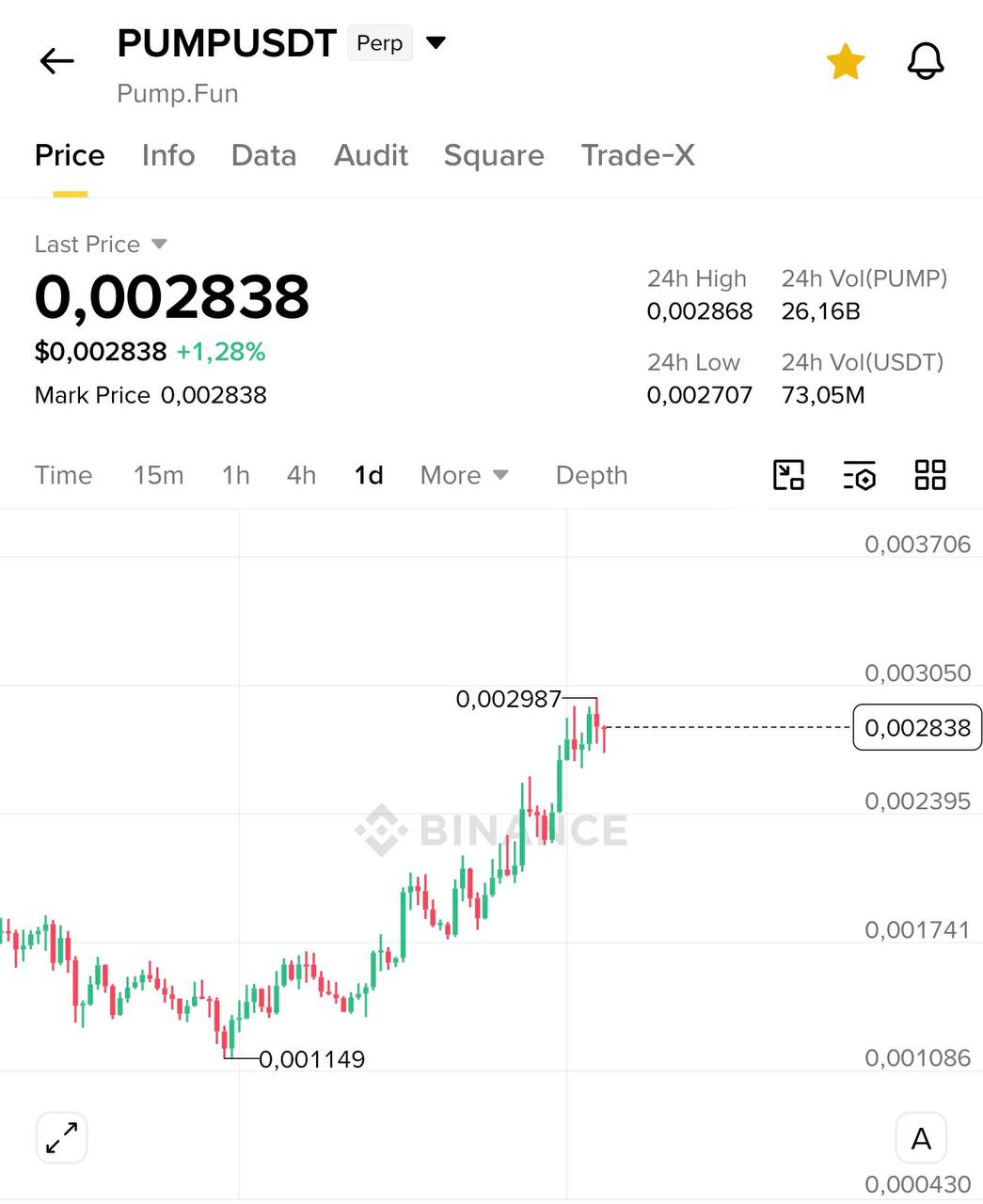Switch to the Info tab
Screen dimensions: 983x1204
pos(168,155)
